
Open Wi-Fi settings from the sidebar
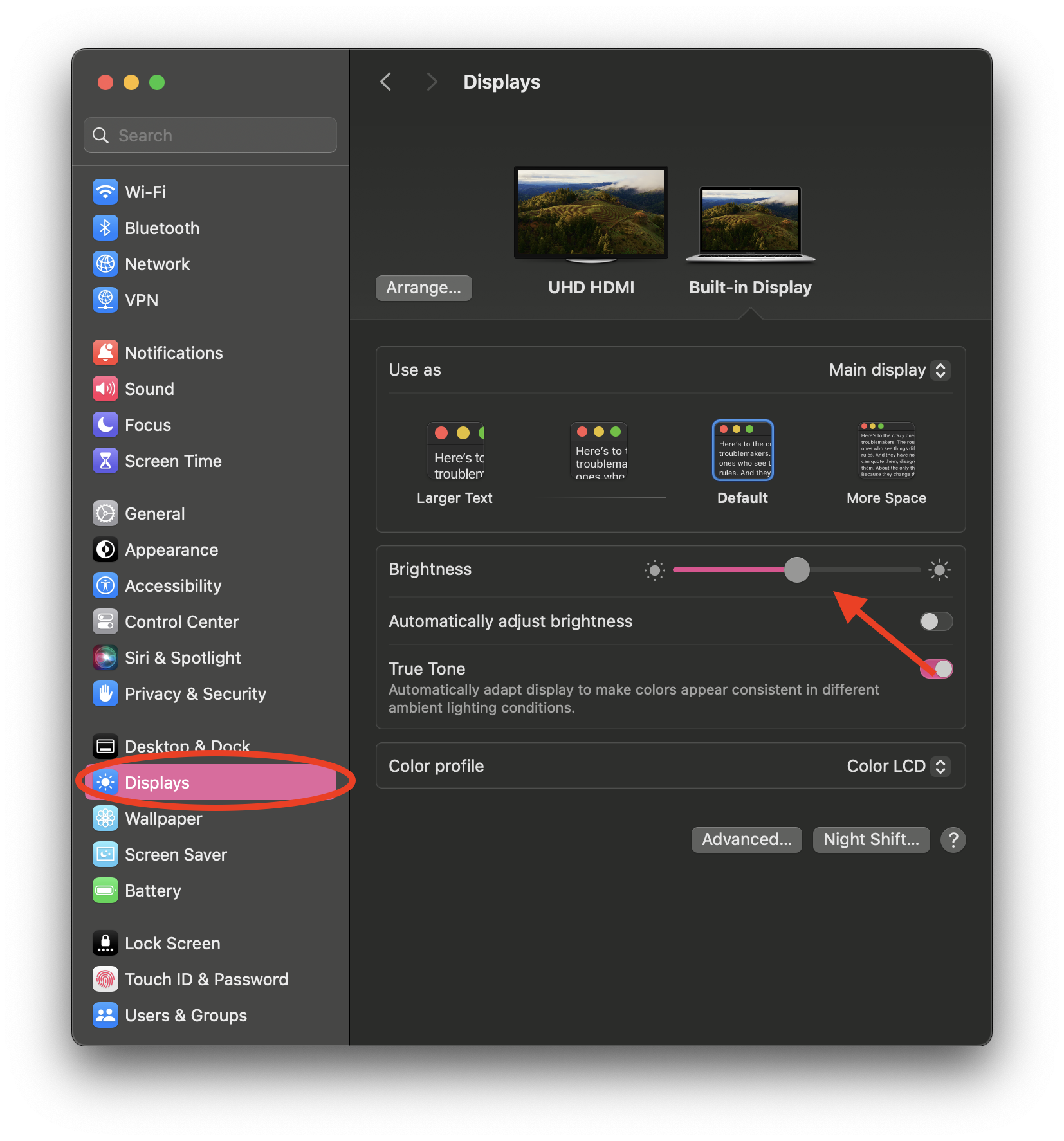tap(105, 191)
